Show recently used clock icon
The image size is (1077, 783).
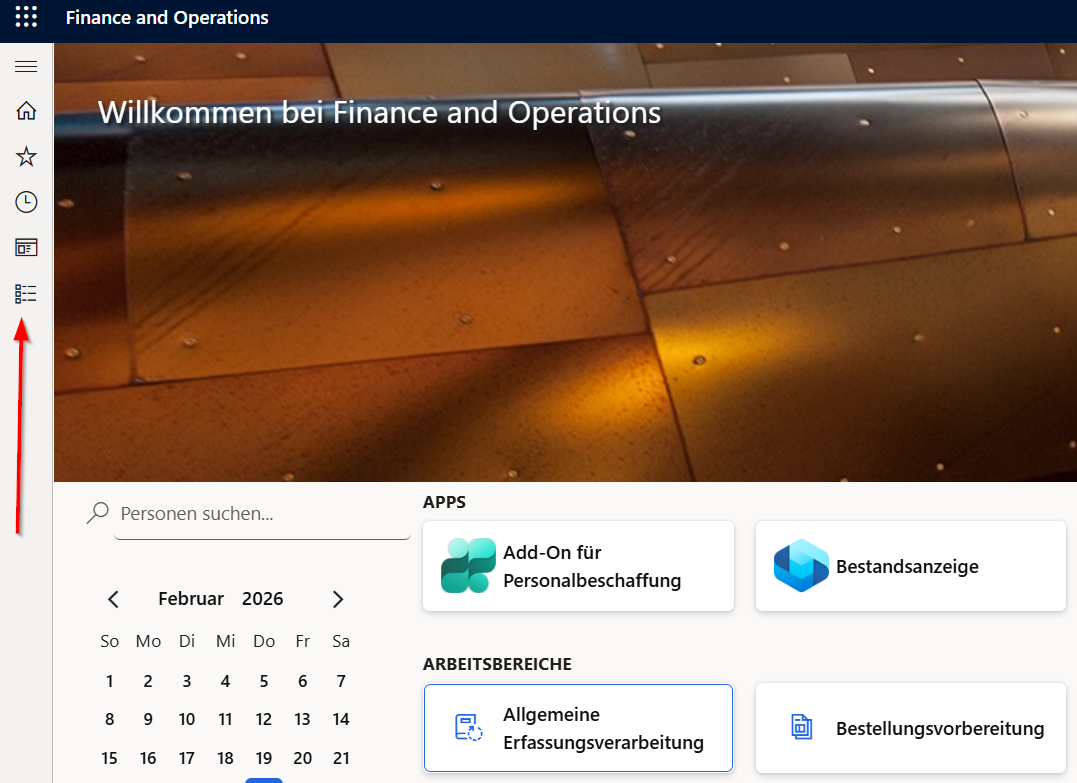26,202
